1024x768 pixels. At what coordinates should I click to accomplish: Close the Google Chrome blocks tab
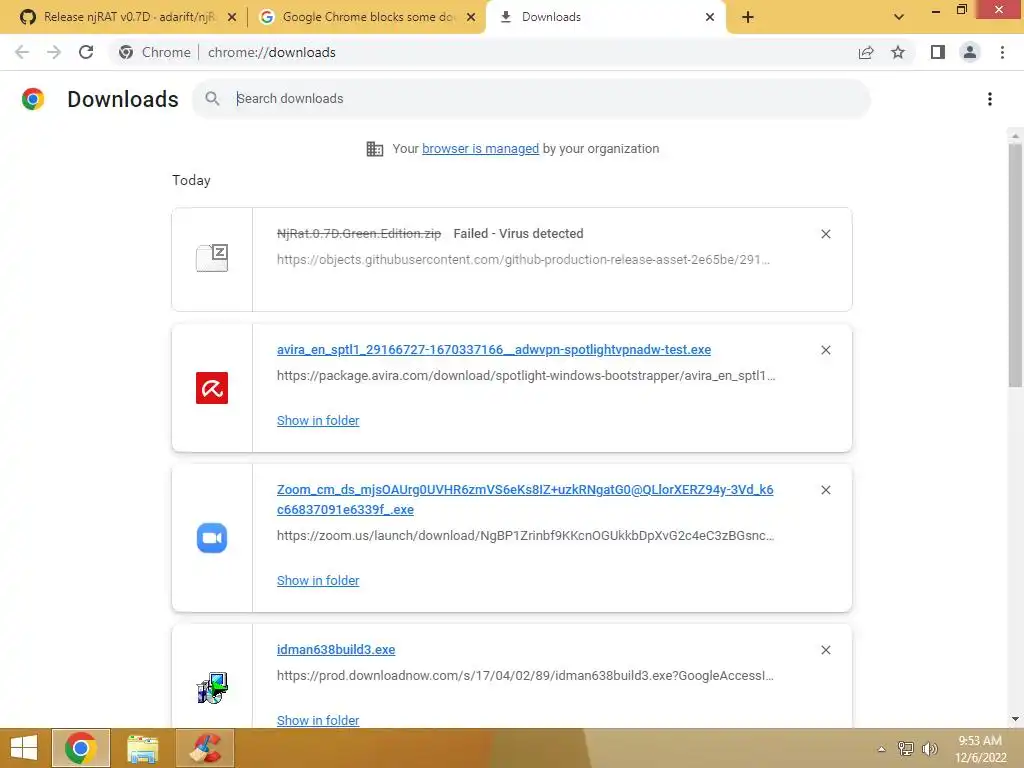[x=471, y=17]
